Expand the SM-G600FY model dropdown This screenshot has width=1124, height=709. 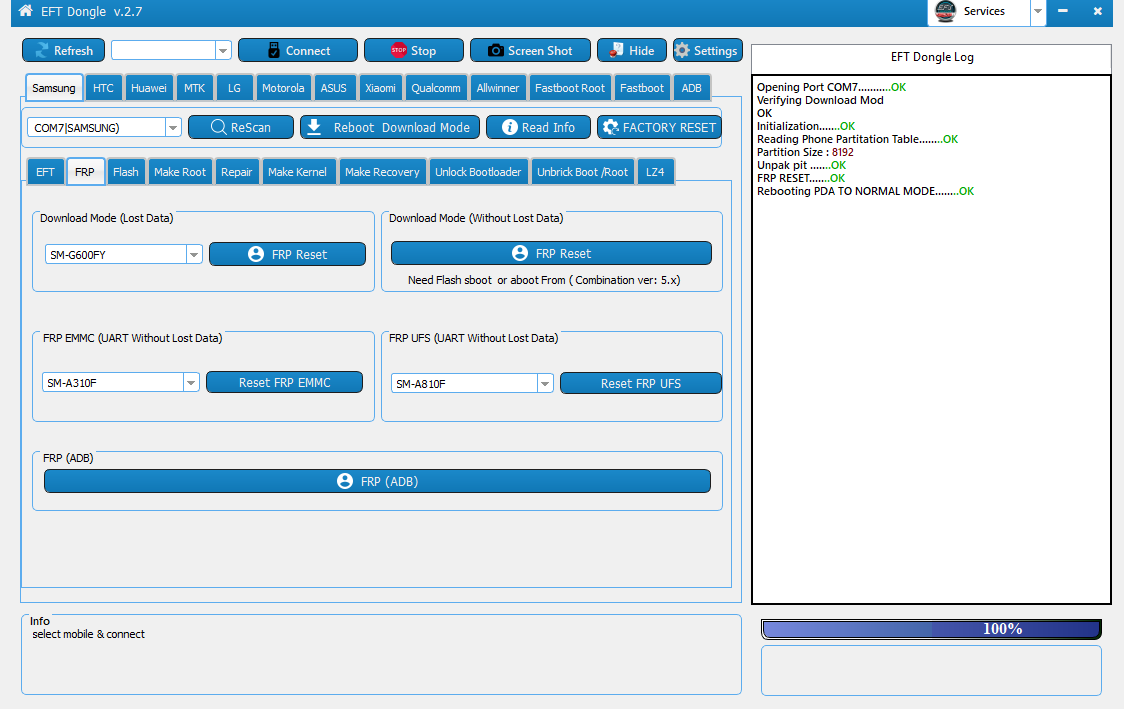[194, 254]
